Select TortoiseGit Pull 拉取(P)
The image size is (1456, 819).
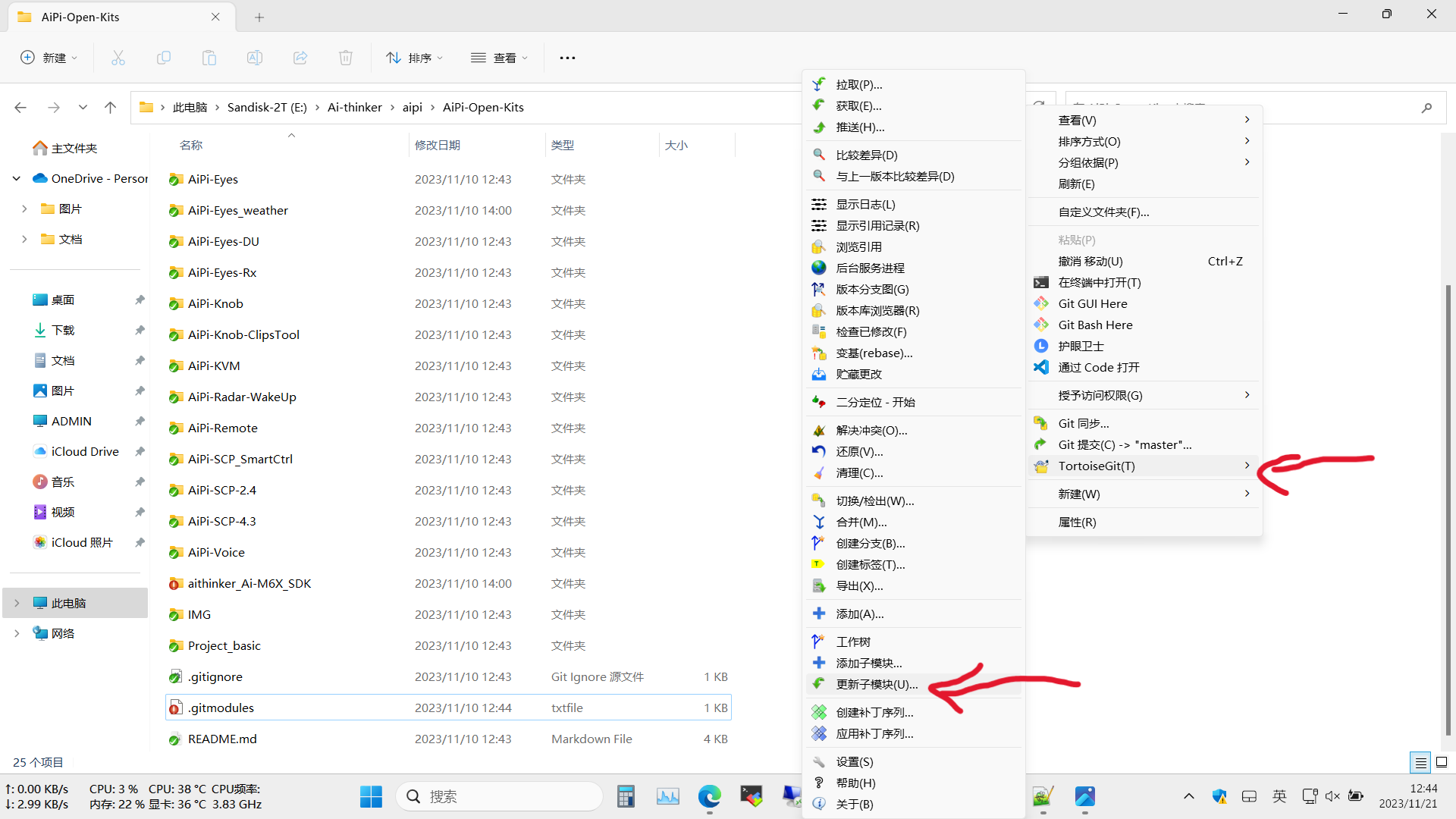point(914,85)
